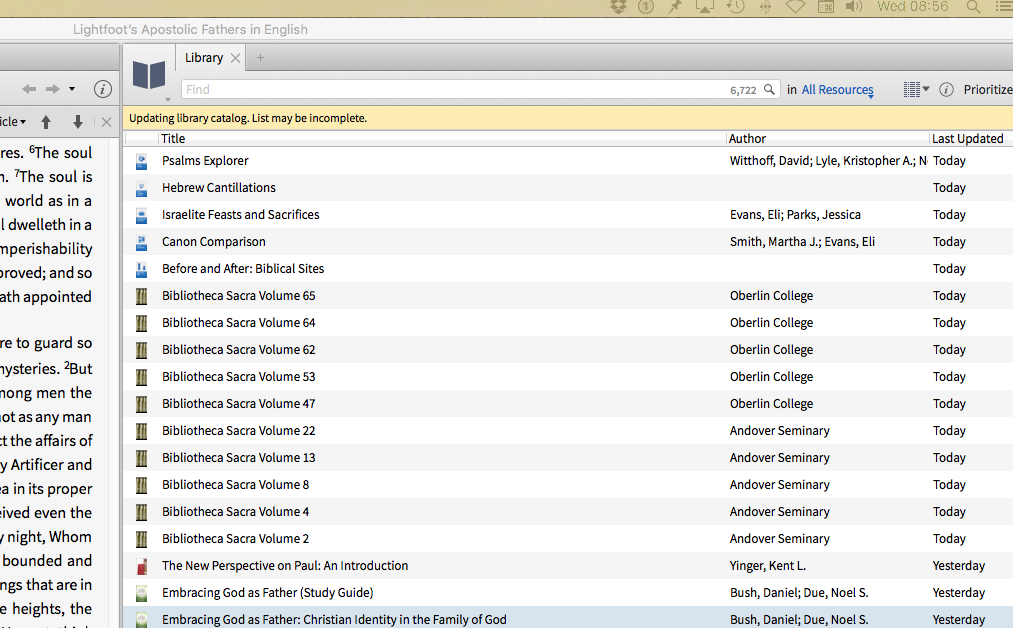The image size is (1013, 628).
Task: Click author Smith, Martha J.; Evans, Eli
Action: [802, 242]
